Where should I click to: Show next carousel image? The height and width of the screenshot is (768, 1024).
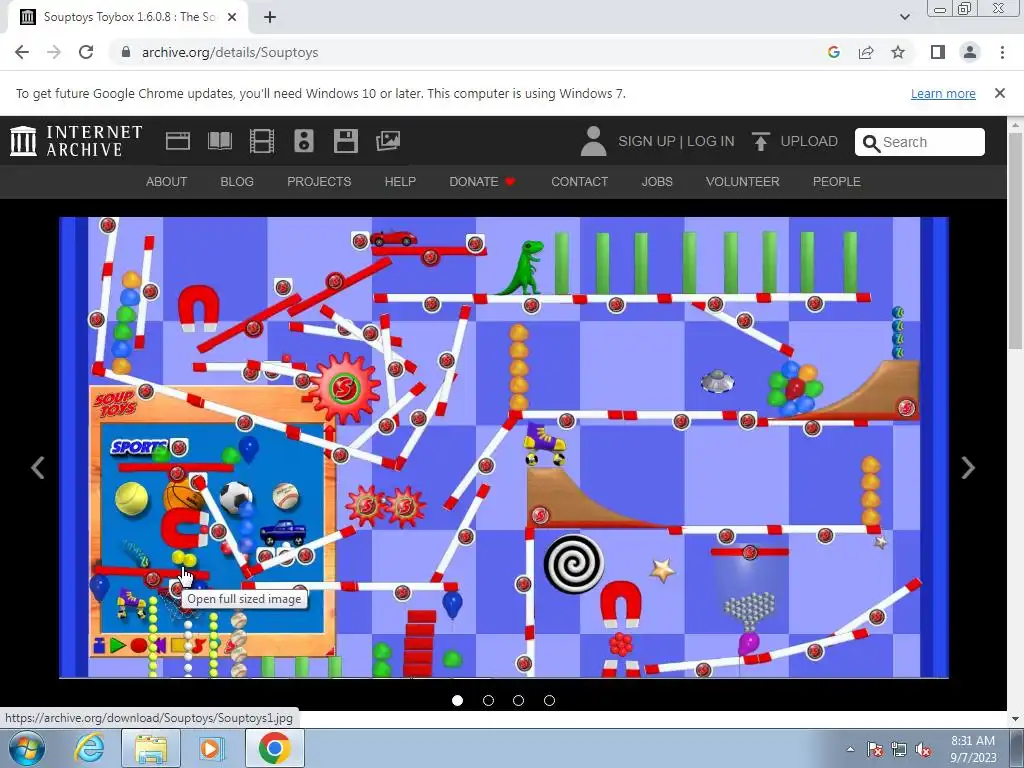coord(968,468)
